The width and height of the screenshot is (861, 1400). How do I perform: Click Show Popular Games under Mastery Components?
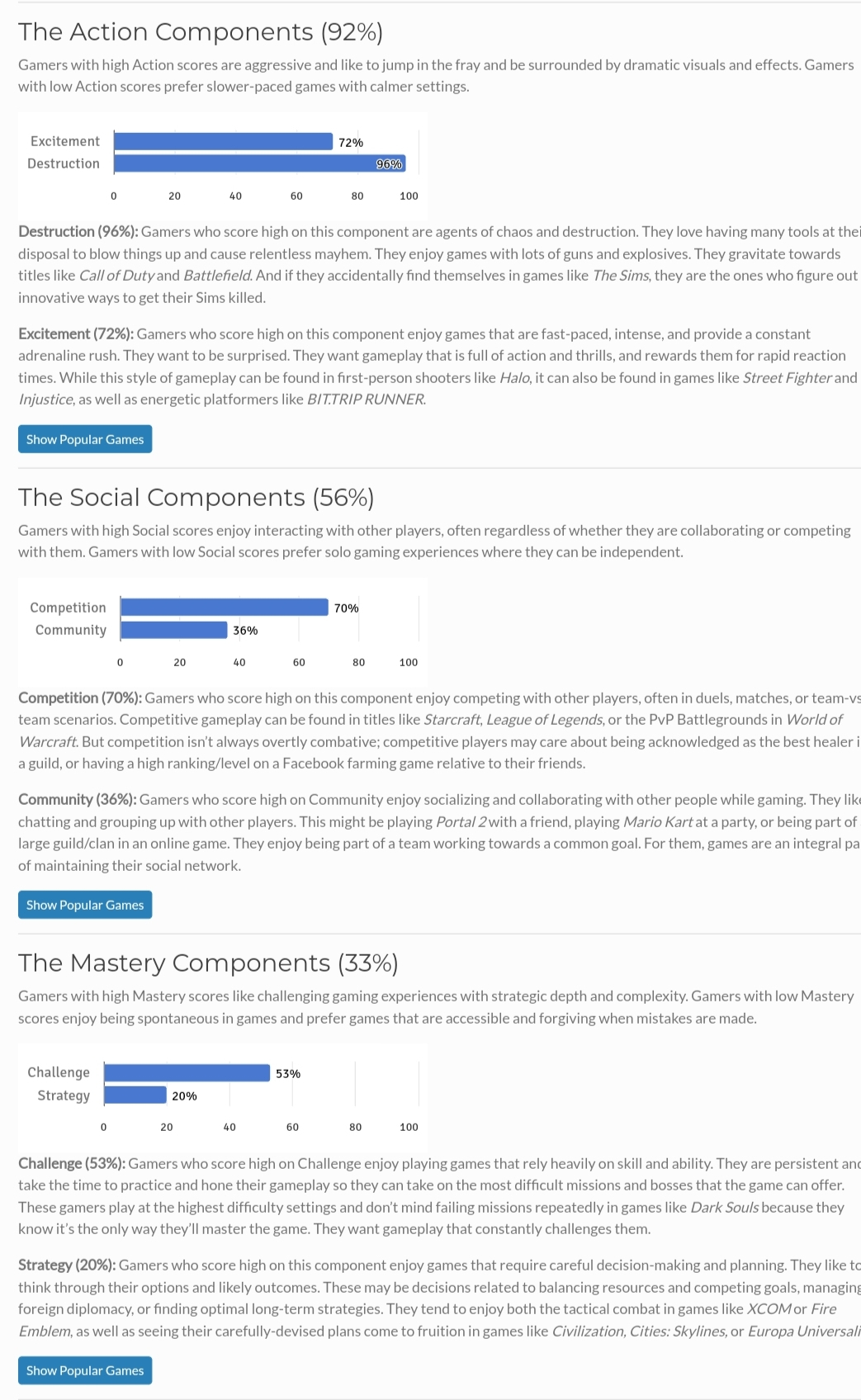pos(85,1370)
